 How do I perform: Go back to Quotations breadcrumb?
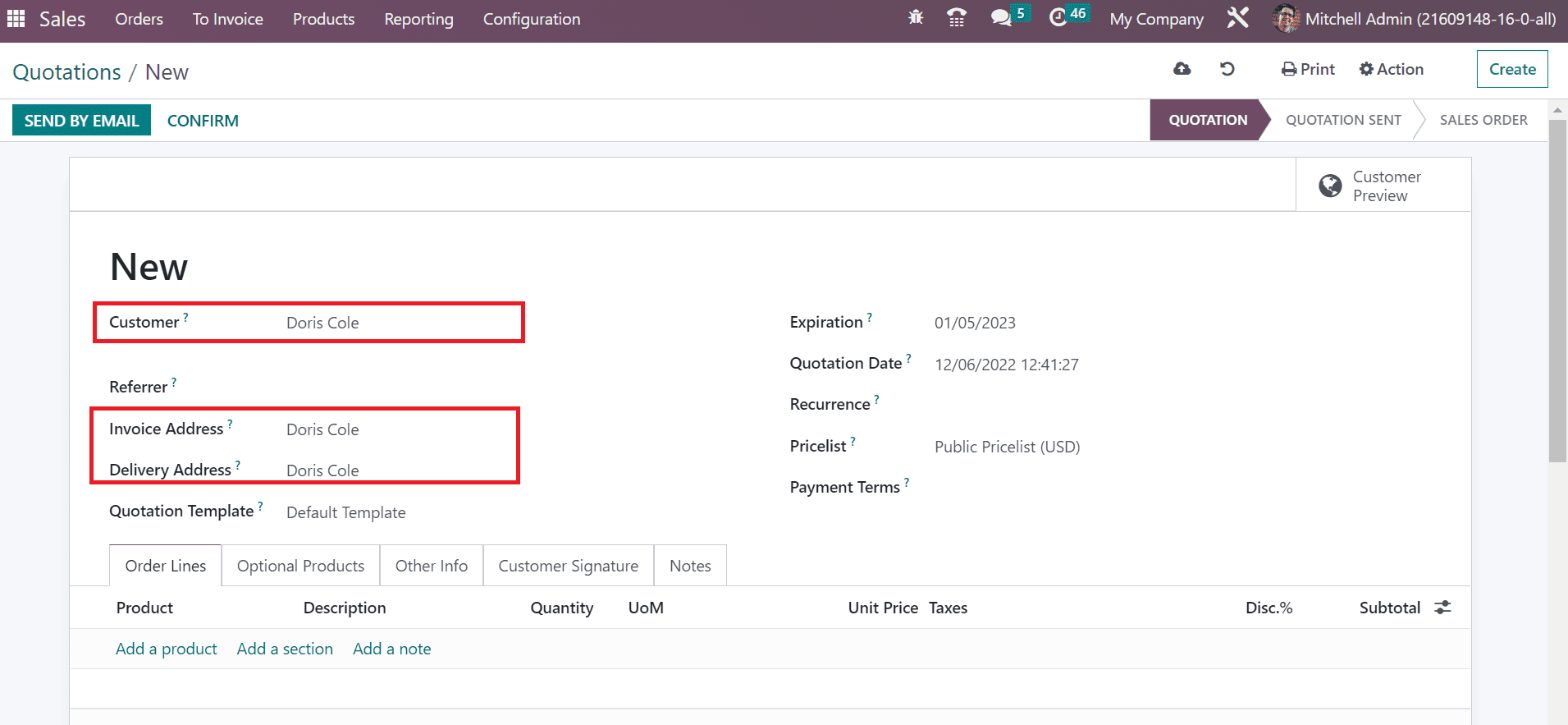click(66, 72)
